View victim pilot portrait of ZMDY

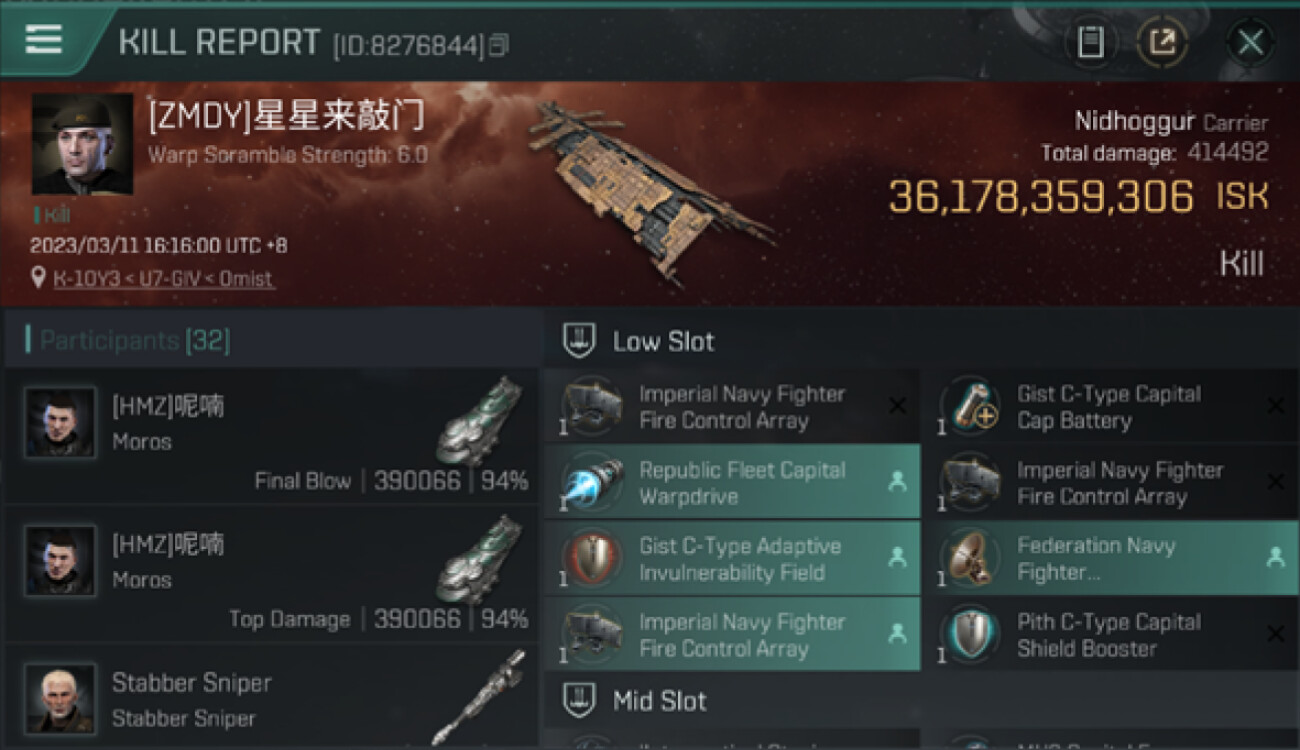pyautogui.click(x=82, y=144)
